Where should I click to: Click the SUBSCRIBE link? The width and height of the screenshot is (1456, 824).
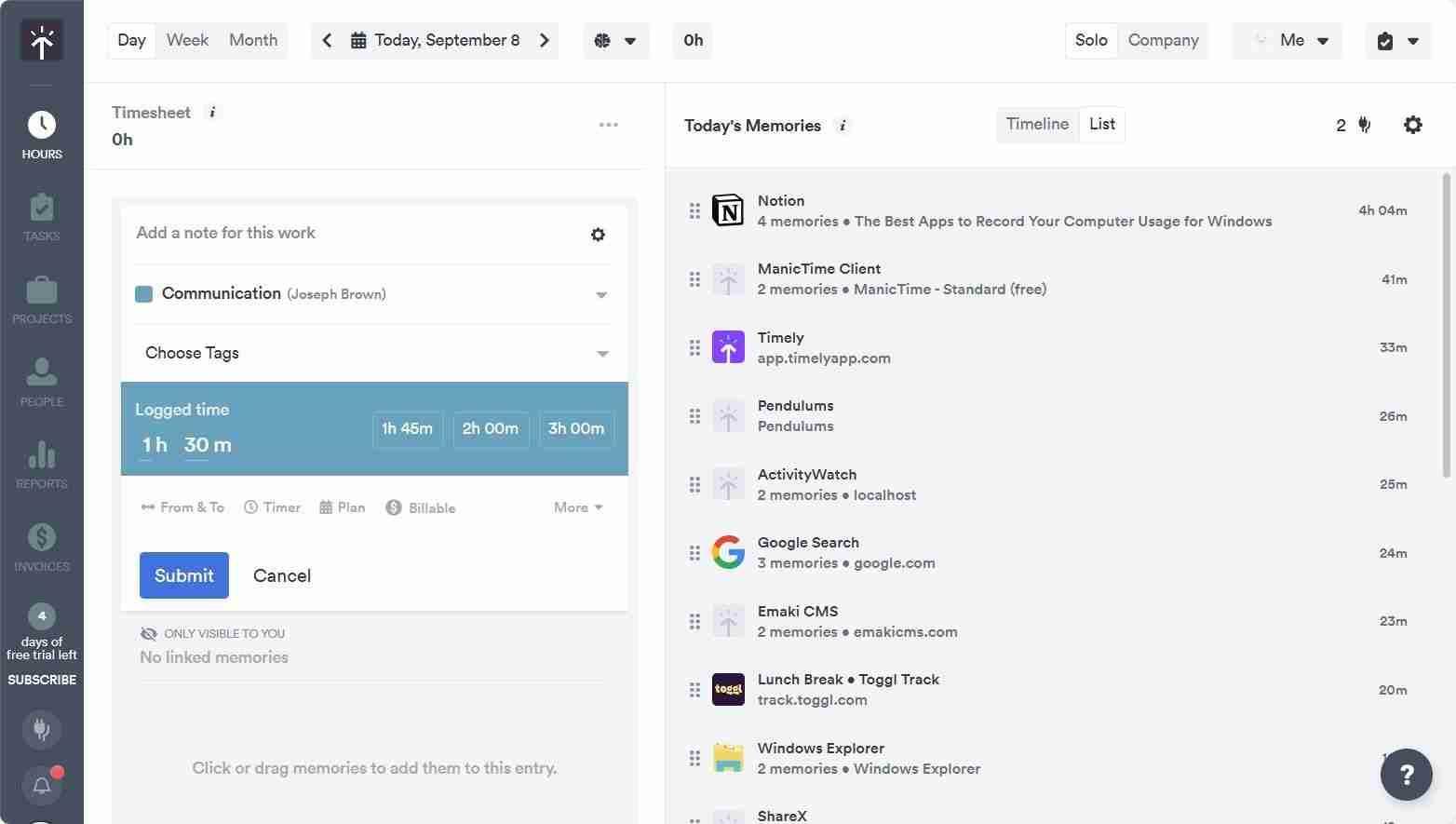point(42,680)
